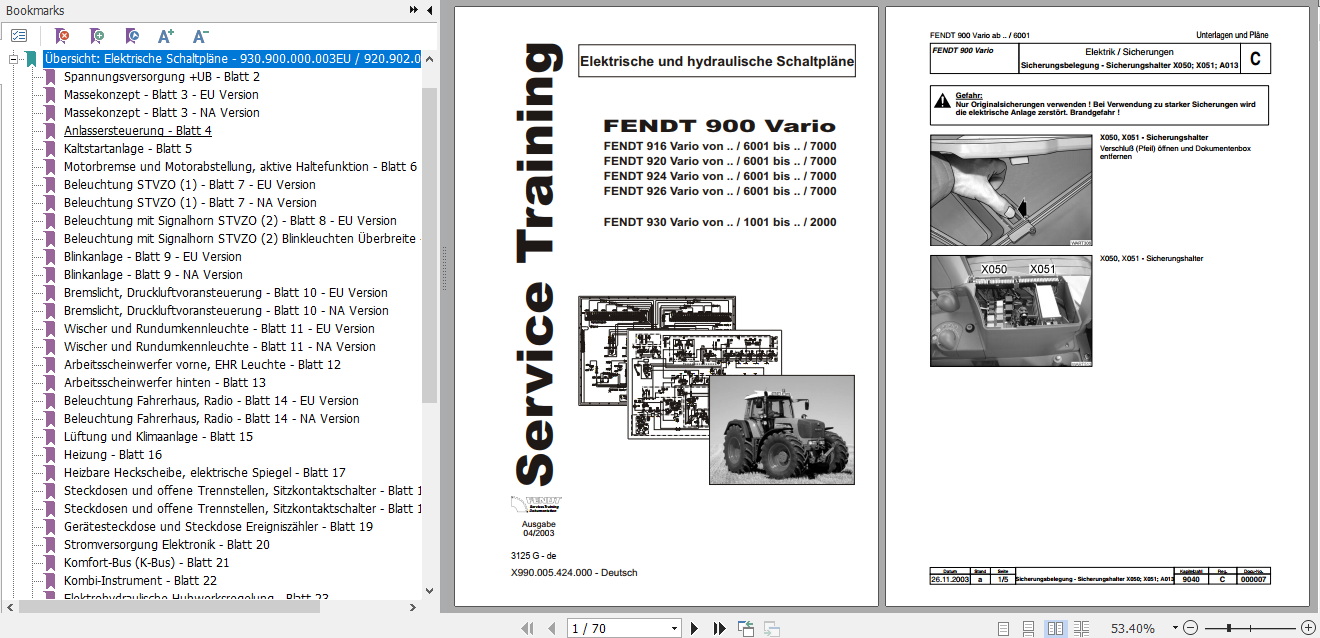Decrease bookmark text size with A- icon
Image resolution: width=1320 pixels, height=638 pixels.
click(200, 35)
